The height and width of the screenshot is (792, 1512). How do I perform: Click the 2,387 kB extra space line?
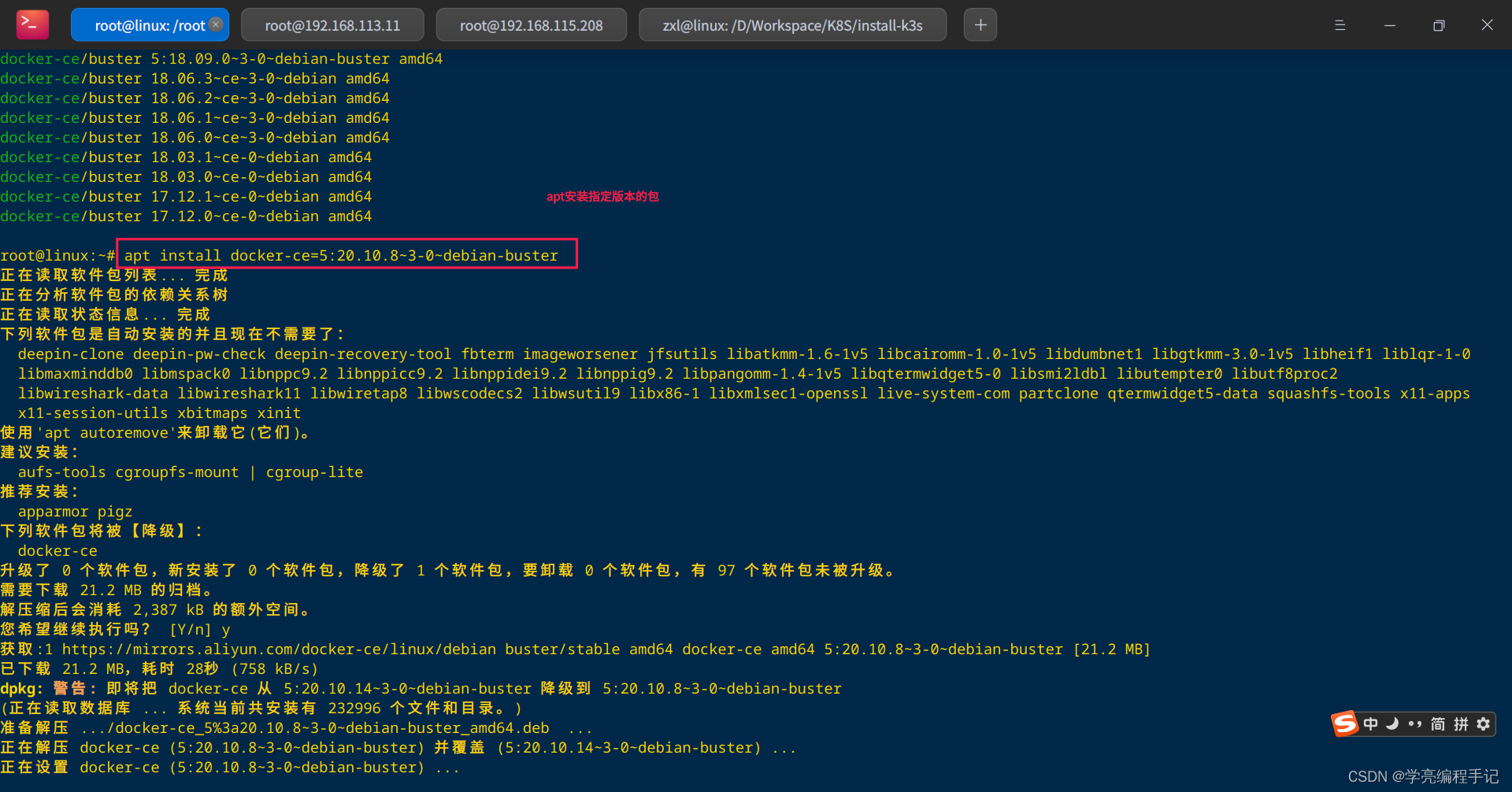pyautogui.click(x=156, y=609)
